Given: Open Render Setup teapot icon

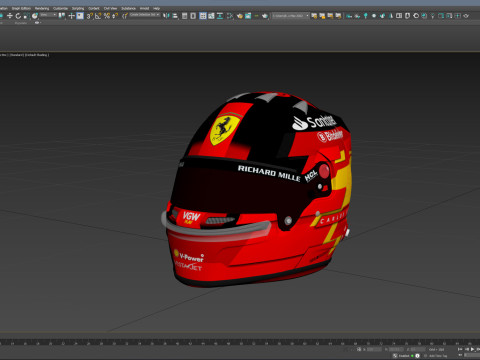Looking at the screenshot, I should tap(240, 16).
